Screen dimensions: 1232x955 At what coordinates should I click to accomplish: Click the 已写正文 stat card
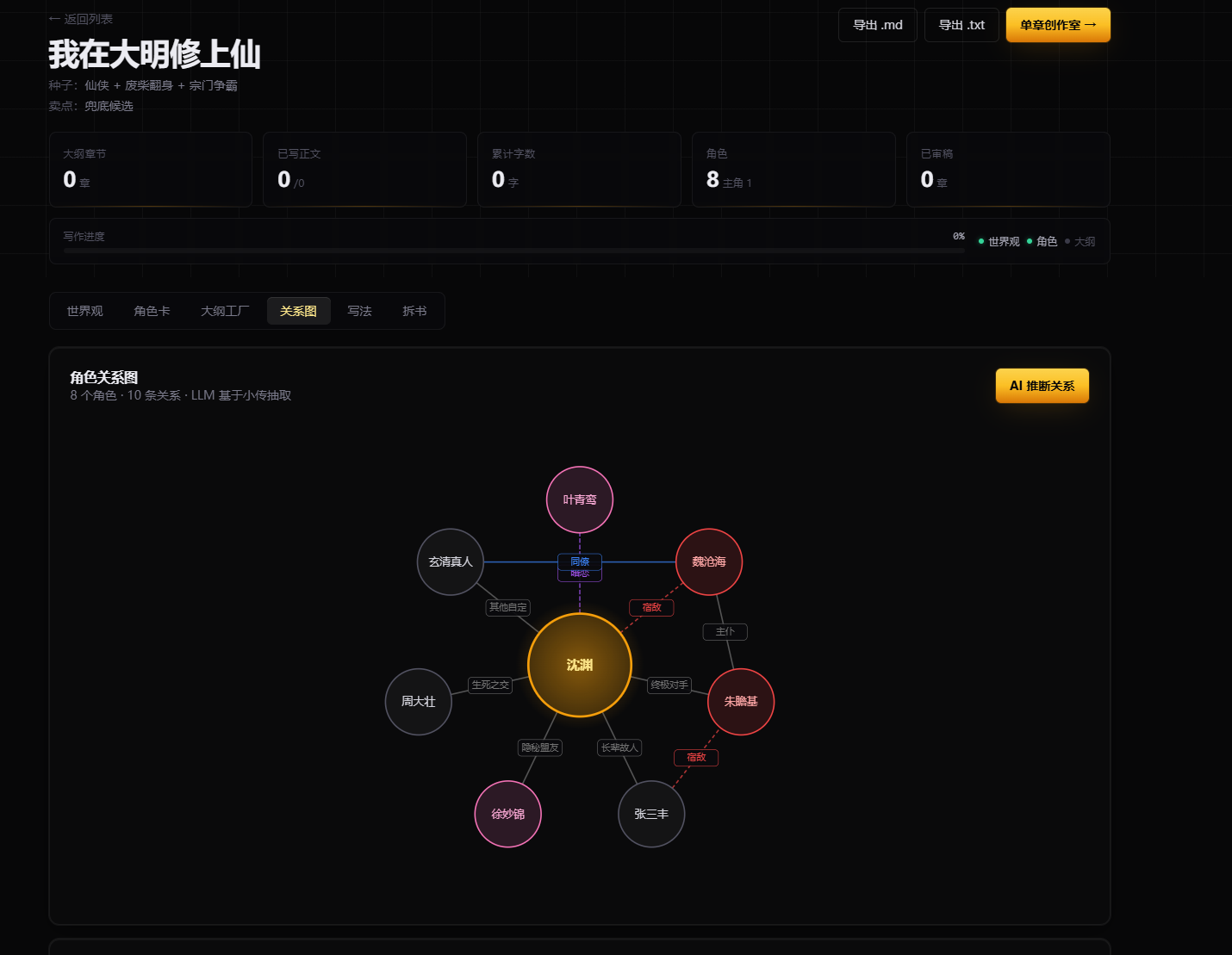(x=365, y=170)
